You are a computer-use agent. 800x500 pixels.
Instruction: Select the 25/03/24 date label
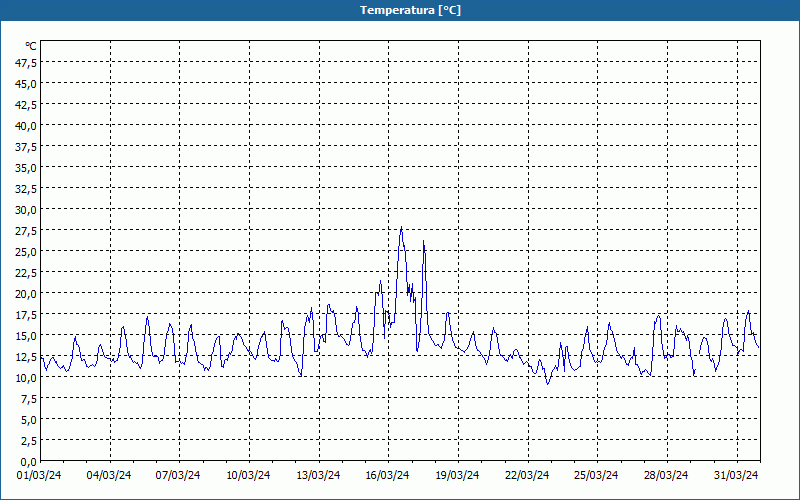point(596,476)
